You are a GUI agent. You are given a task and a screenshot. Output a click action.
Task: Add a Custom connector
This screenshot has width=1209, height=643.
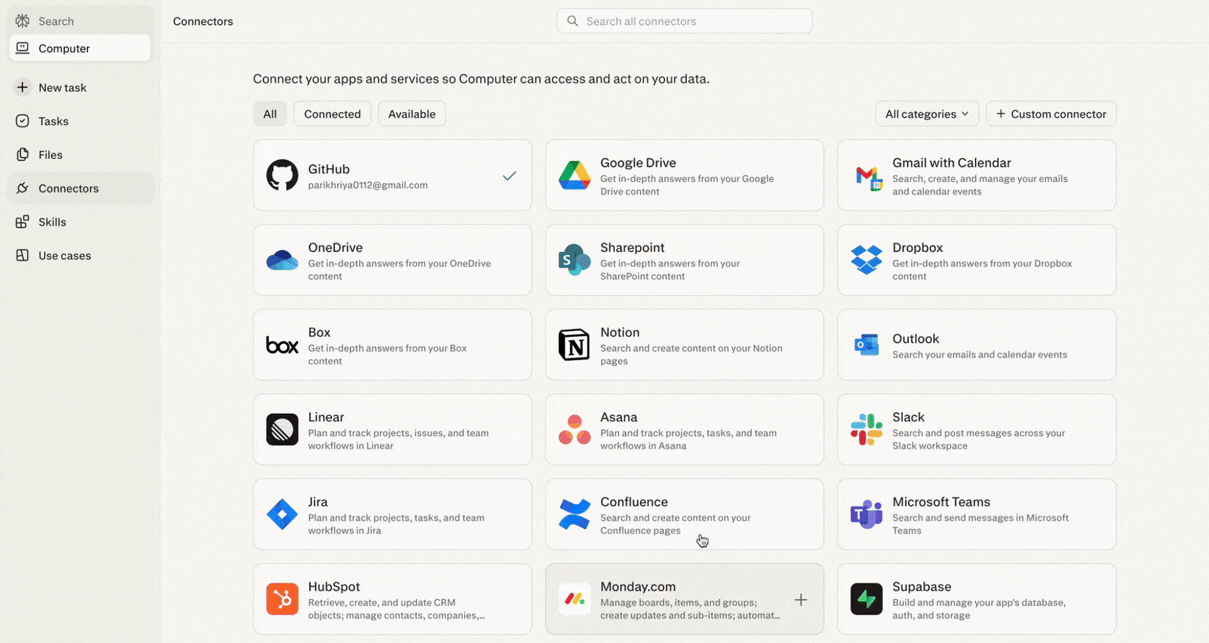click(1051, 114)
